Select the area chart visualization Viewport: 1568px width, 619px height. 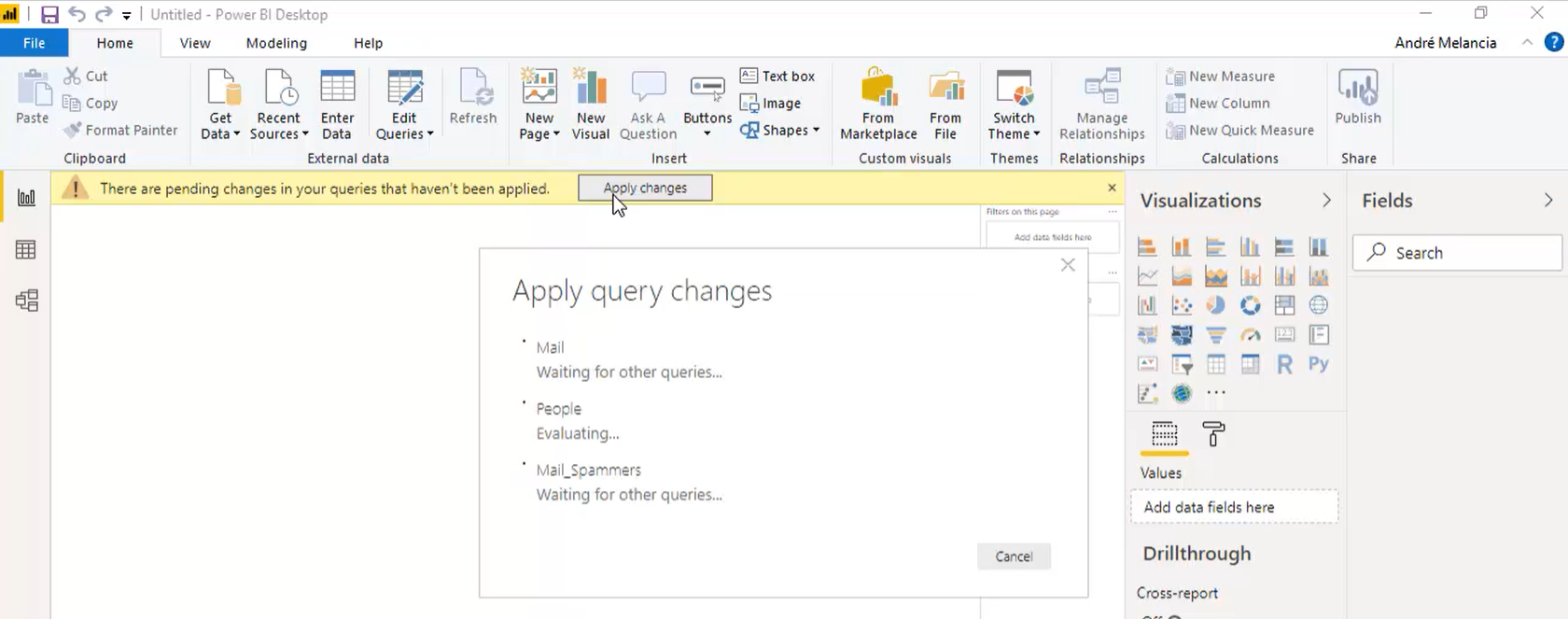[1182, 276]
